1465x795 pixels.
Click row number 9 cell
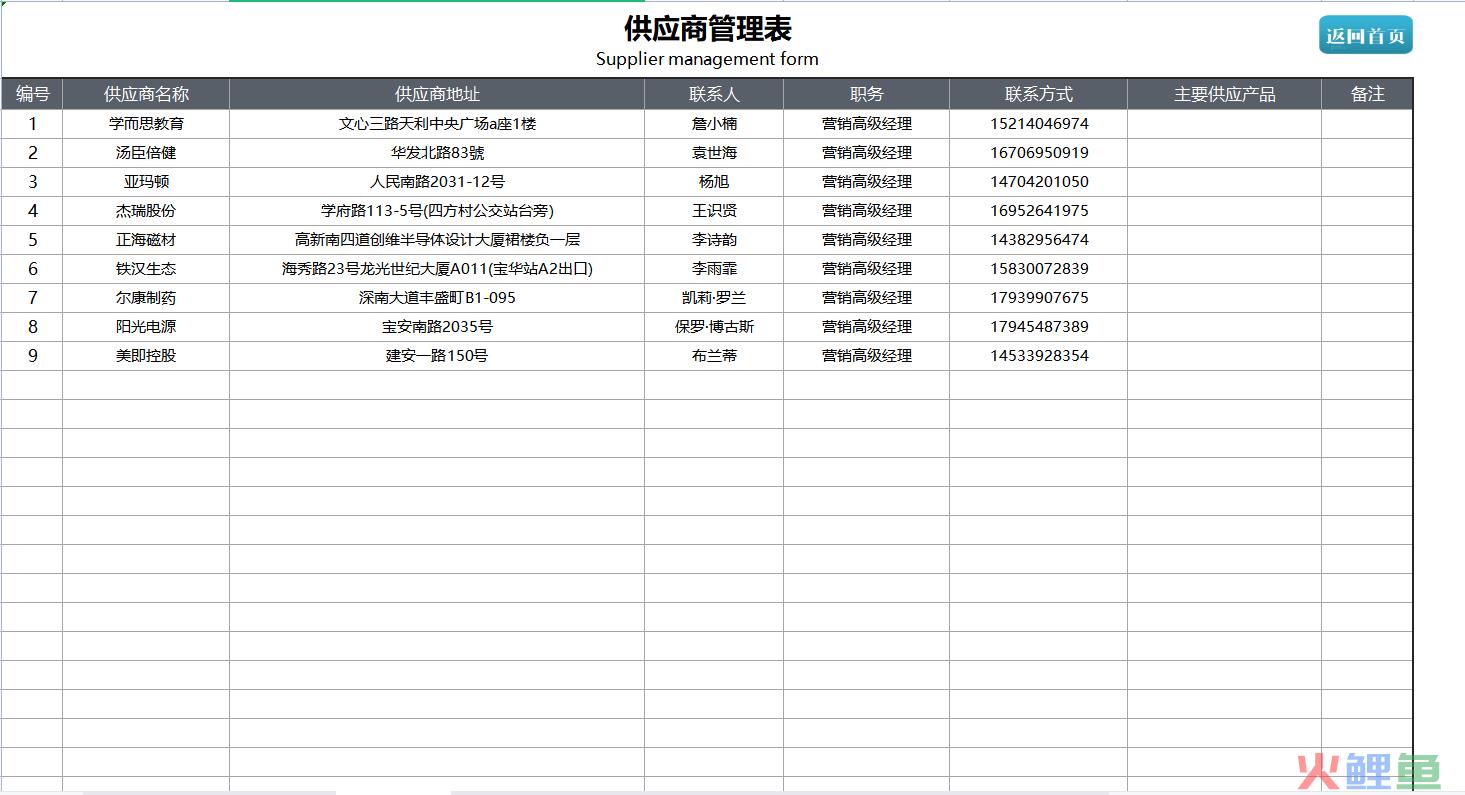tap(32, 356)
